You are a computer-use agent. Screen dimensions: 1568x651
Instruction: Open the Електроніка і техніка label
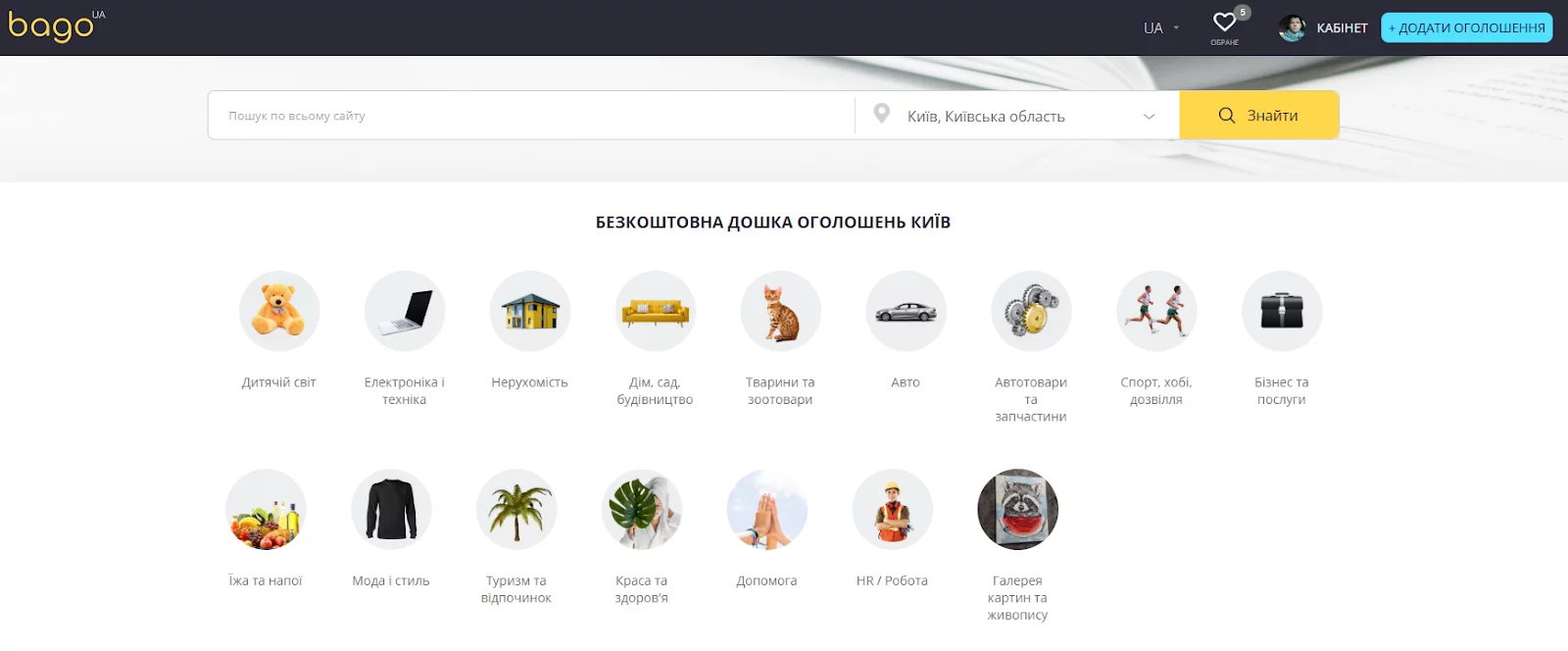405,391
